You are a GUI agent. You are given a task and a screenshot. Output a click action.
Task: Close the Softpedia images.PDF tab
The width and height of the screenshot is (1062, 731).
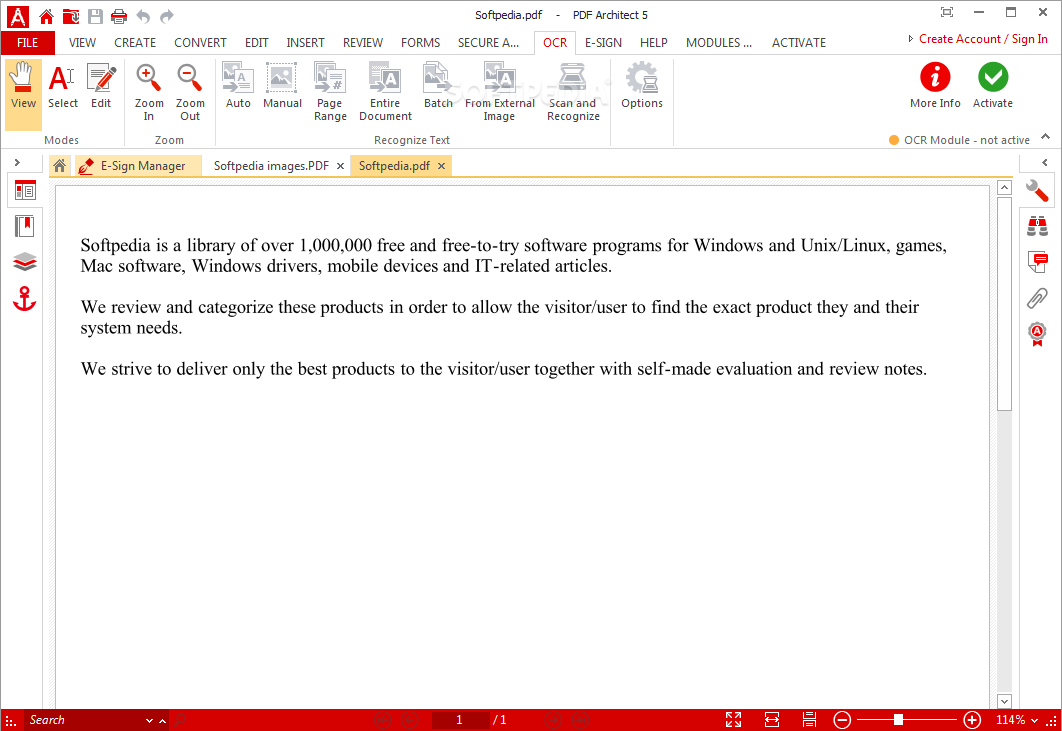click(x=341, y=165)
